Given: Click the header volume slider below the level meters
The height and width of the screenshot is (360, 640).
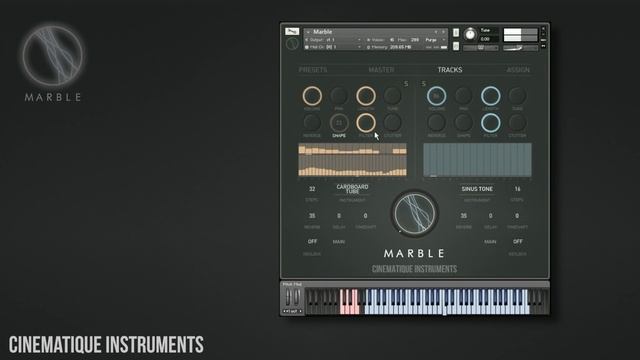Looking at the screenshot, I should 520,48.
